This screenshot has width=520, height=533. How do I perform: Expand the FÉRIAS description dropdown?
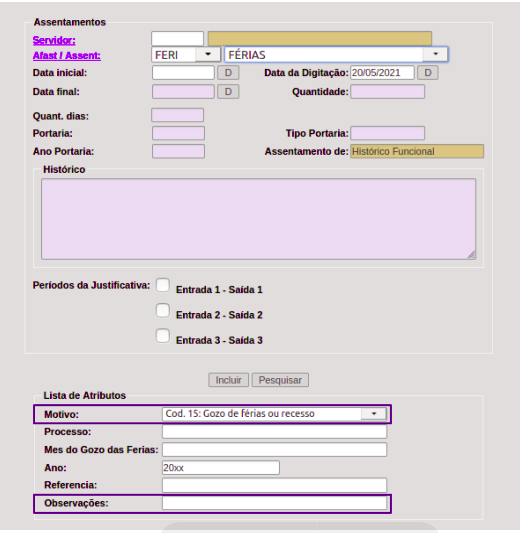[x=435, y=54]
